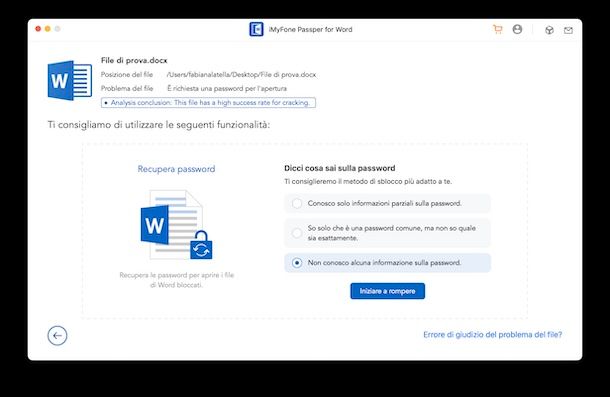Viewport: 610px width, 397px height.
Task: Open the shopping cart icon
Action: pyautogui.click(x=498, y=30)
